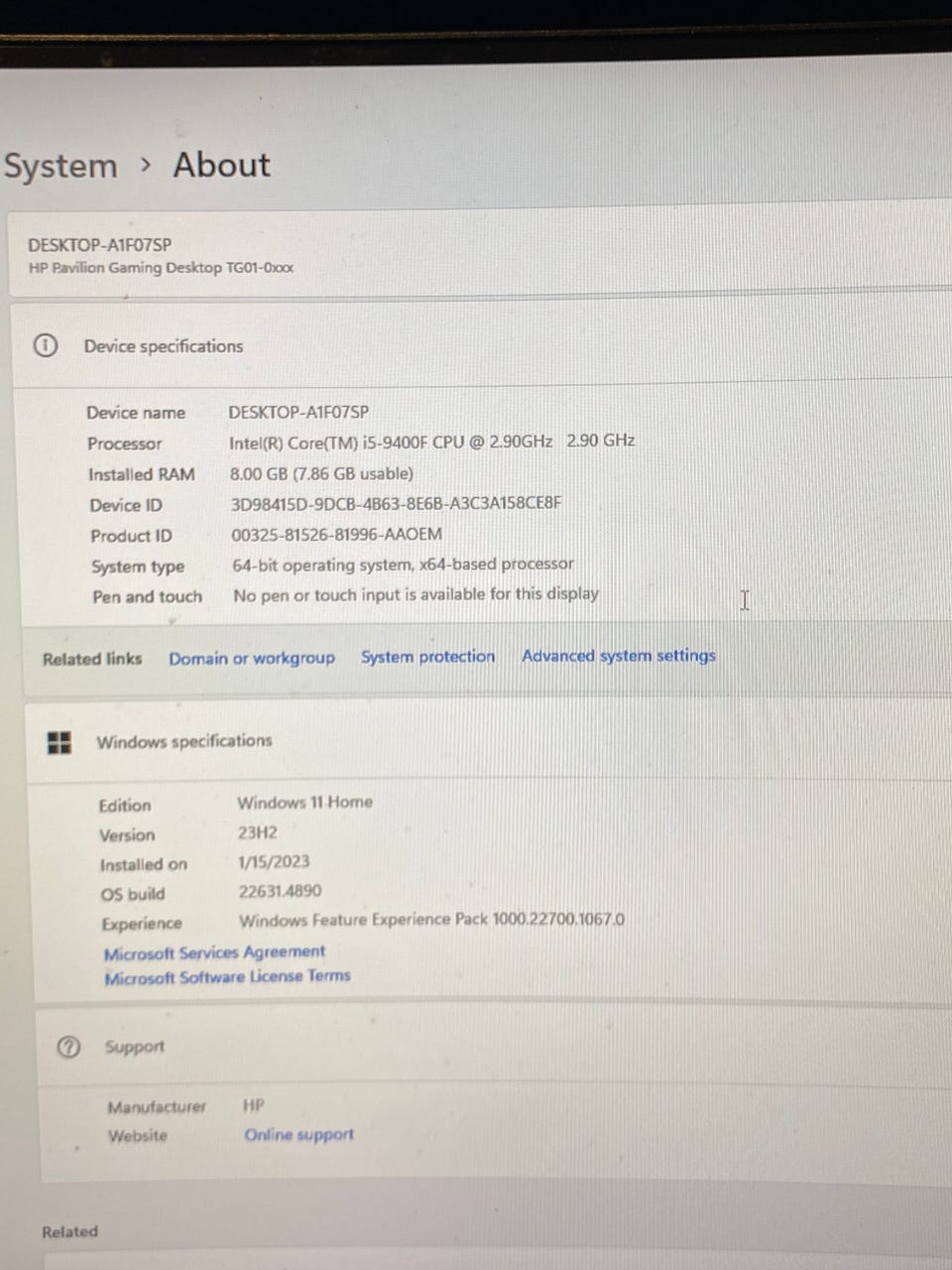The image size is (952, 1270).
Task: Select Product ID value 00325-81526-81996-AAOEM
Action: click(x=336, y=534)
